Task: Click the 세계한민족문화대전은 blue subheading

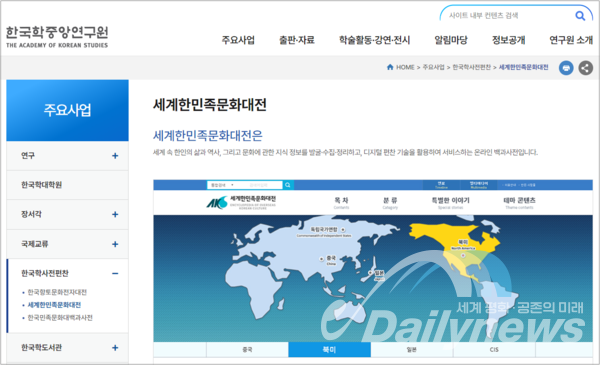Action: 208,135
